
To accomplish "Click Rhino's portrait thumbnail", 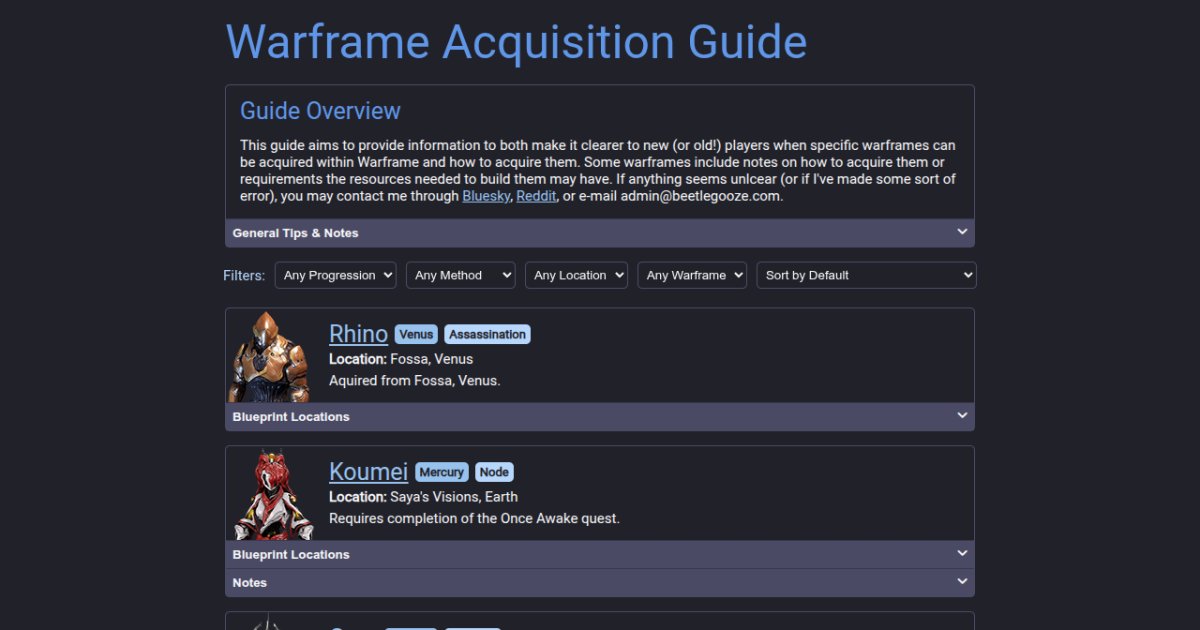I will point(272,356).
